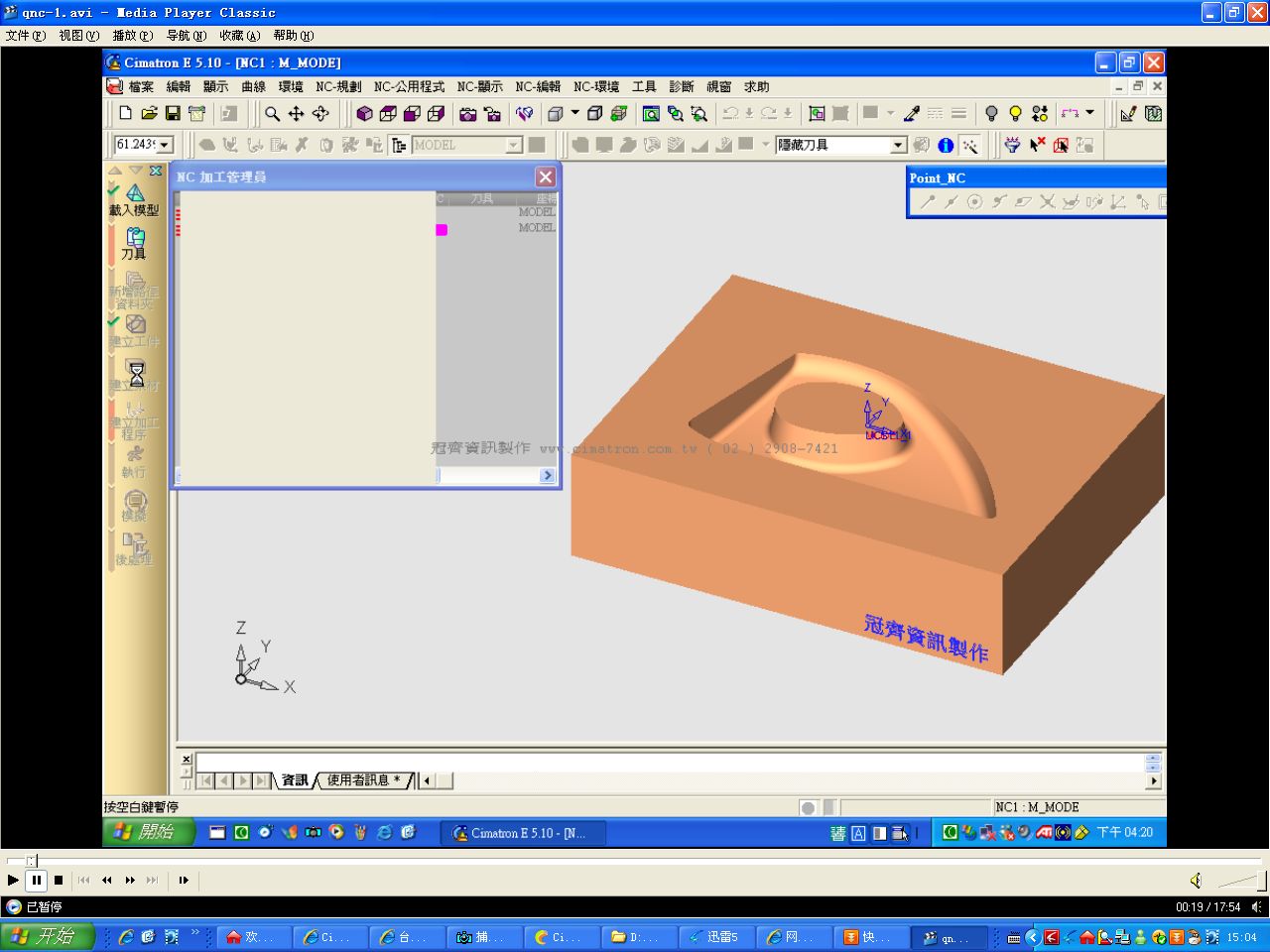The height and width of the screenshot is (952, 1270).
Task: Click the first point tool in Point_NC toolbar
Action: [x=927, y=201]
